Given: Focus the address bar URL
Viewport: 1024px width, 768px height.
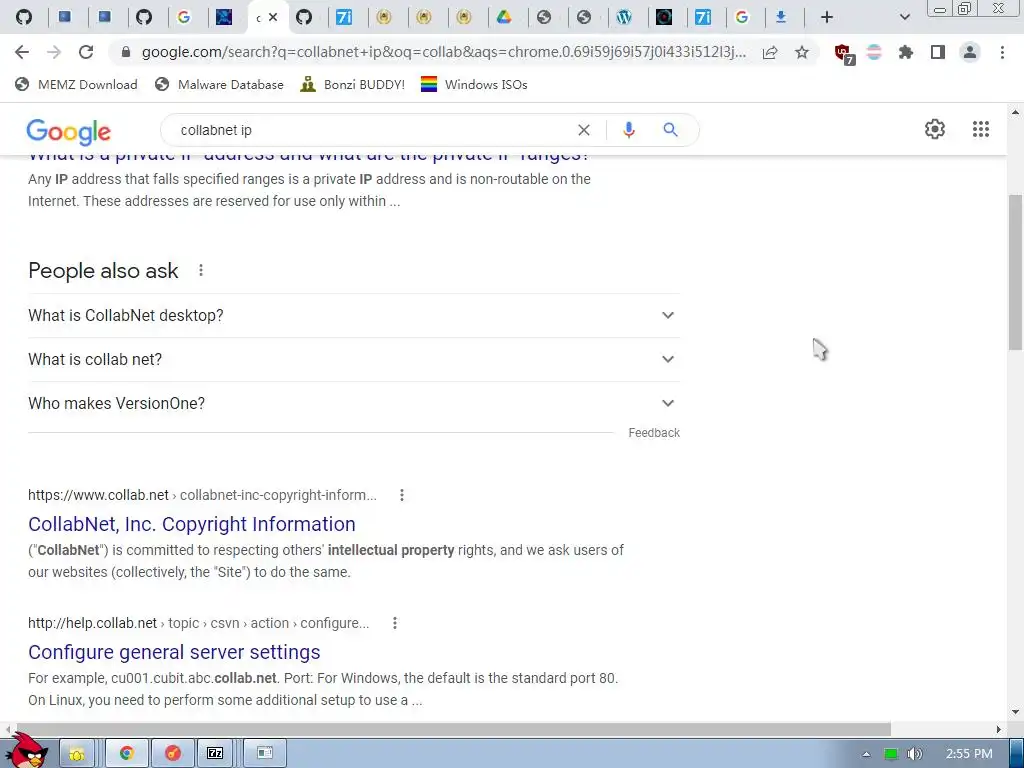Looking at the screenshot, I should click(444, 52).
